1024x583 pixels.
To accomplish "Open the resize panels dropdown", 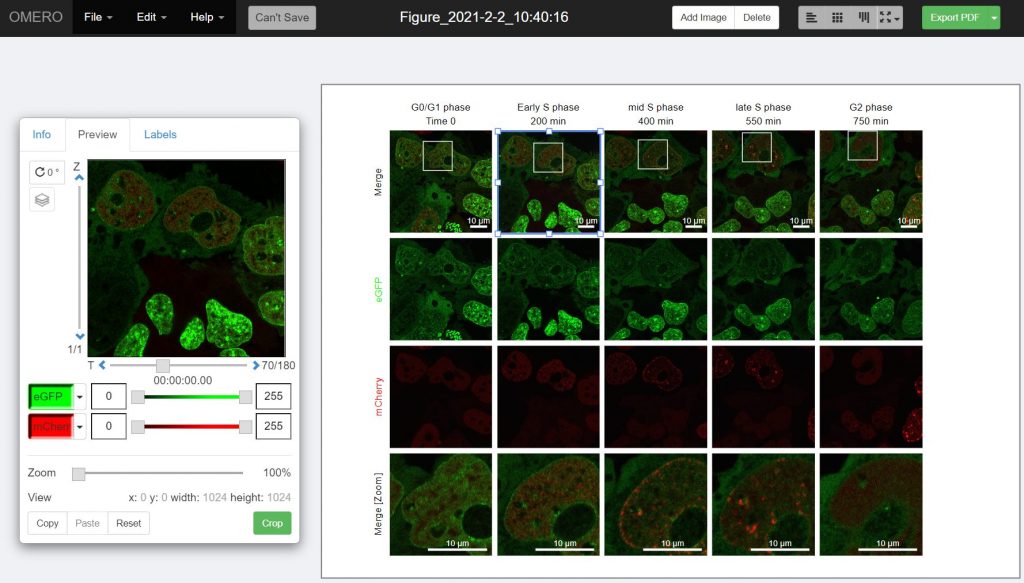I will [x=890, y=18].
